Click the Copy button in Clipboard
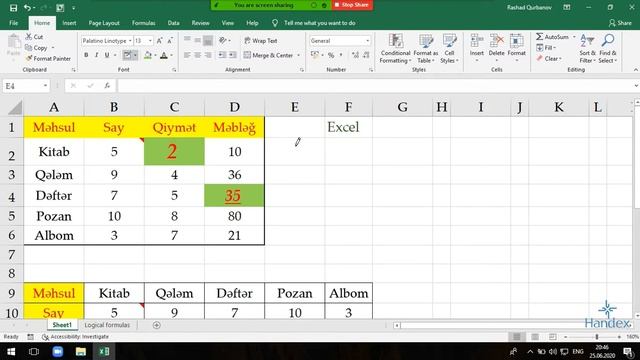 point(37,48)
